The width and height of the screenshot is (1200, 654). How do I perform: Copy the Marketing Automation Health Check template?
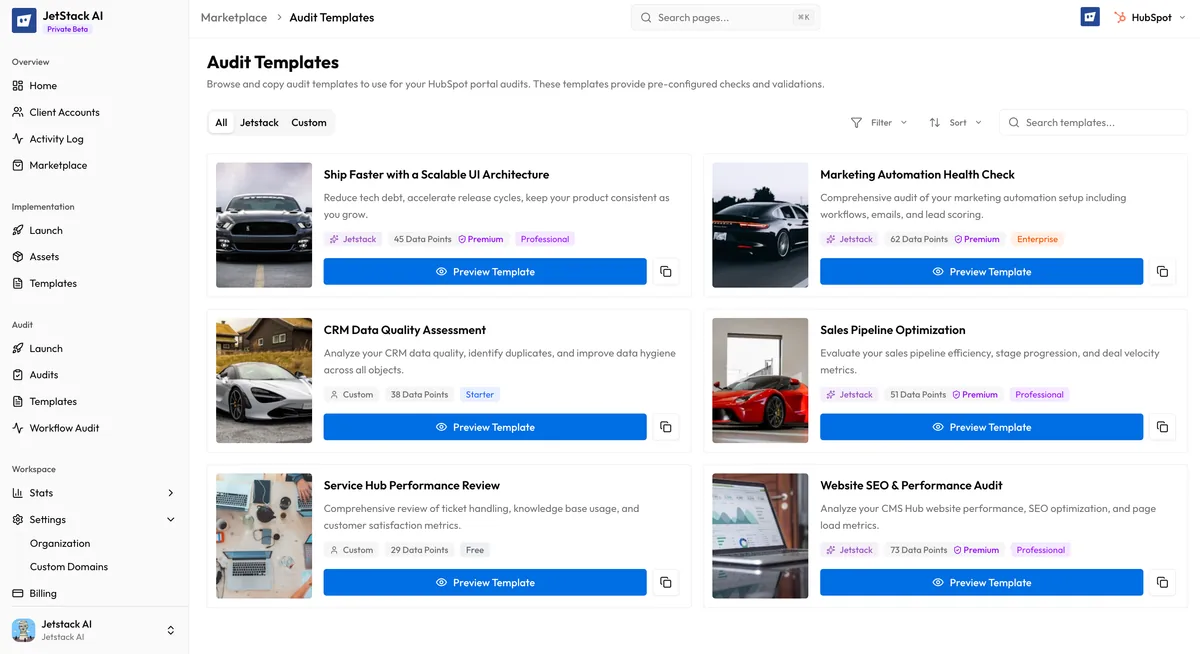pos(1162,271)
